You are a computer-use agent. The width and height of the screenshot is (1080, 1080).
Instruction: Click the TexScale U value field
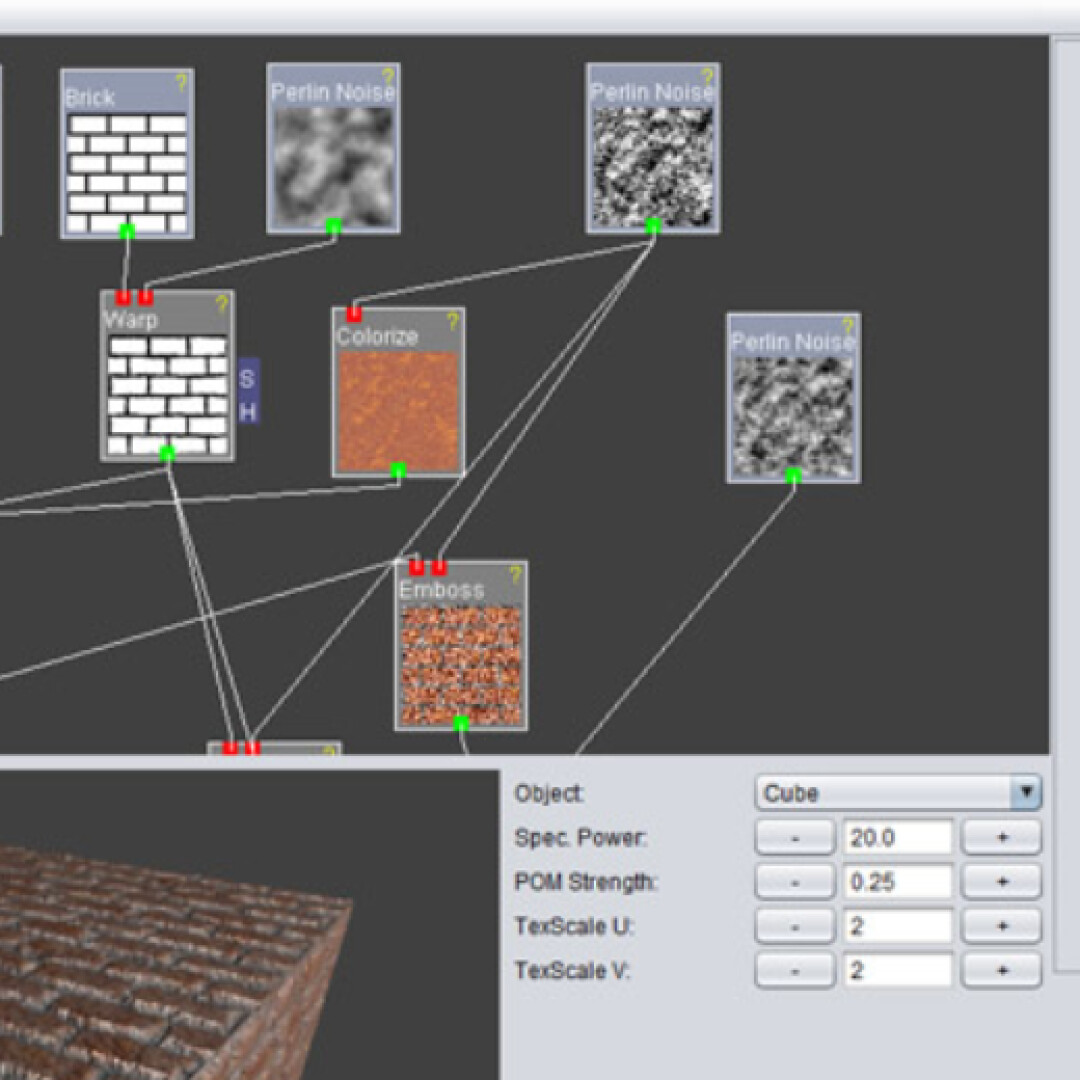[x=897, y=926]
